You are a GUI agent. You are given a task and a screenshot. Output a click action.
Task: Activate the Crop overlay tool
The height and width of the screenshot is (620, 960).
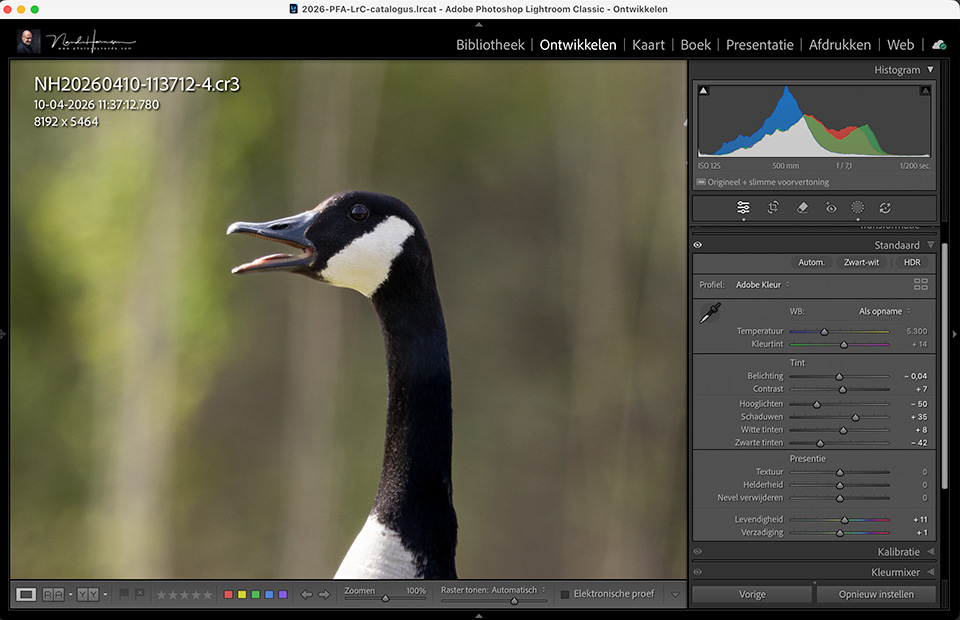pos(773,207)
